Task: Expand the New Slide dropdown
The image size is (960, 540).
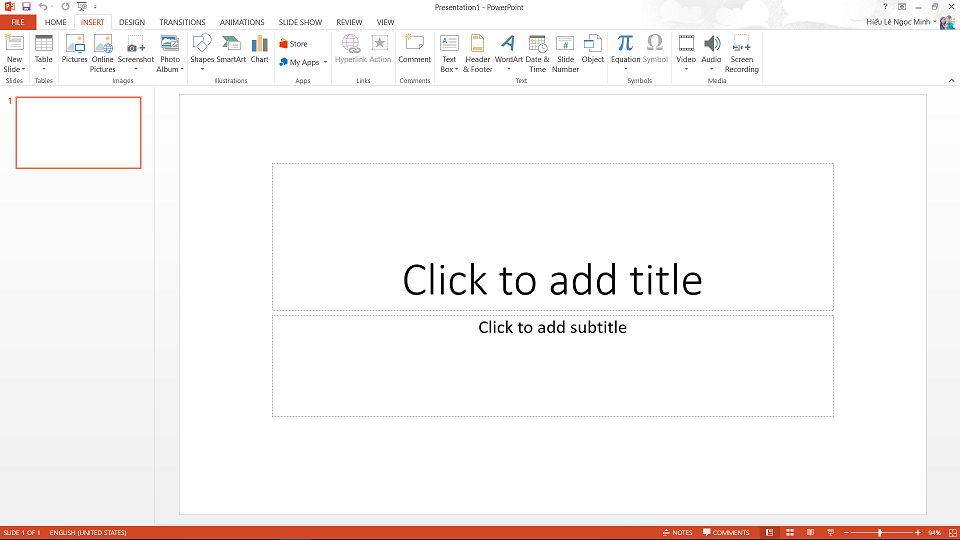Action: 14,65
